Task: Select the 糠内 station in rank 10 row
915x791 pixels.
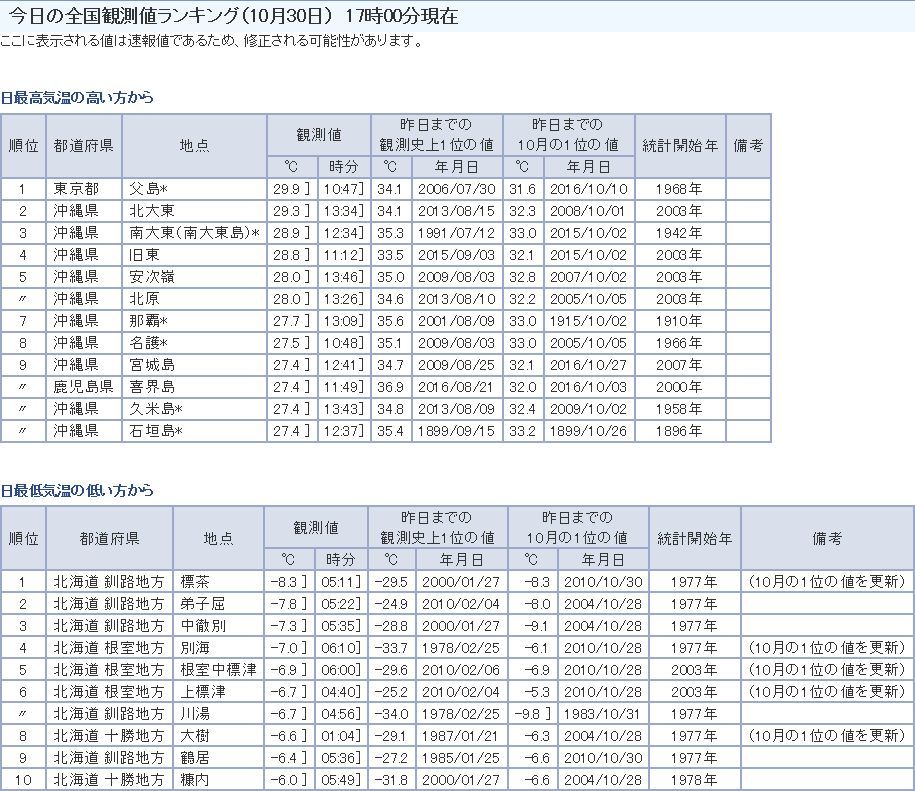Action: pyautogui.click(x=194, y=779)
